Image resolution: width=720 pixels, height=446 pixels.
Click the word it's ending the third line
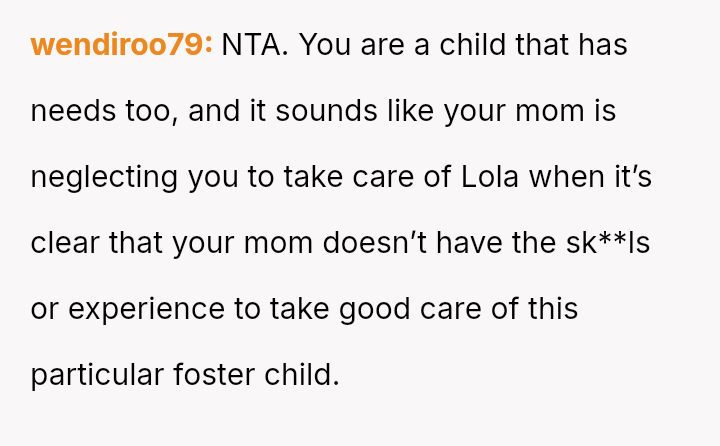click(632, 177)
